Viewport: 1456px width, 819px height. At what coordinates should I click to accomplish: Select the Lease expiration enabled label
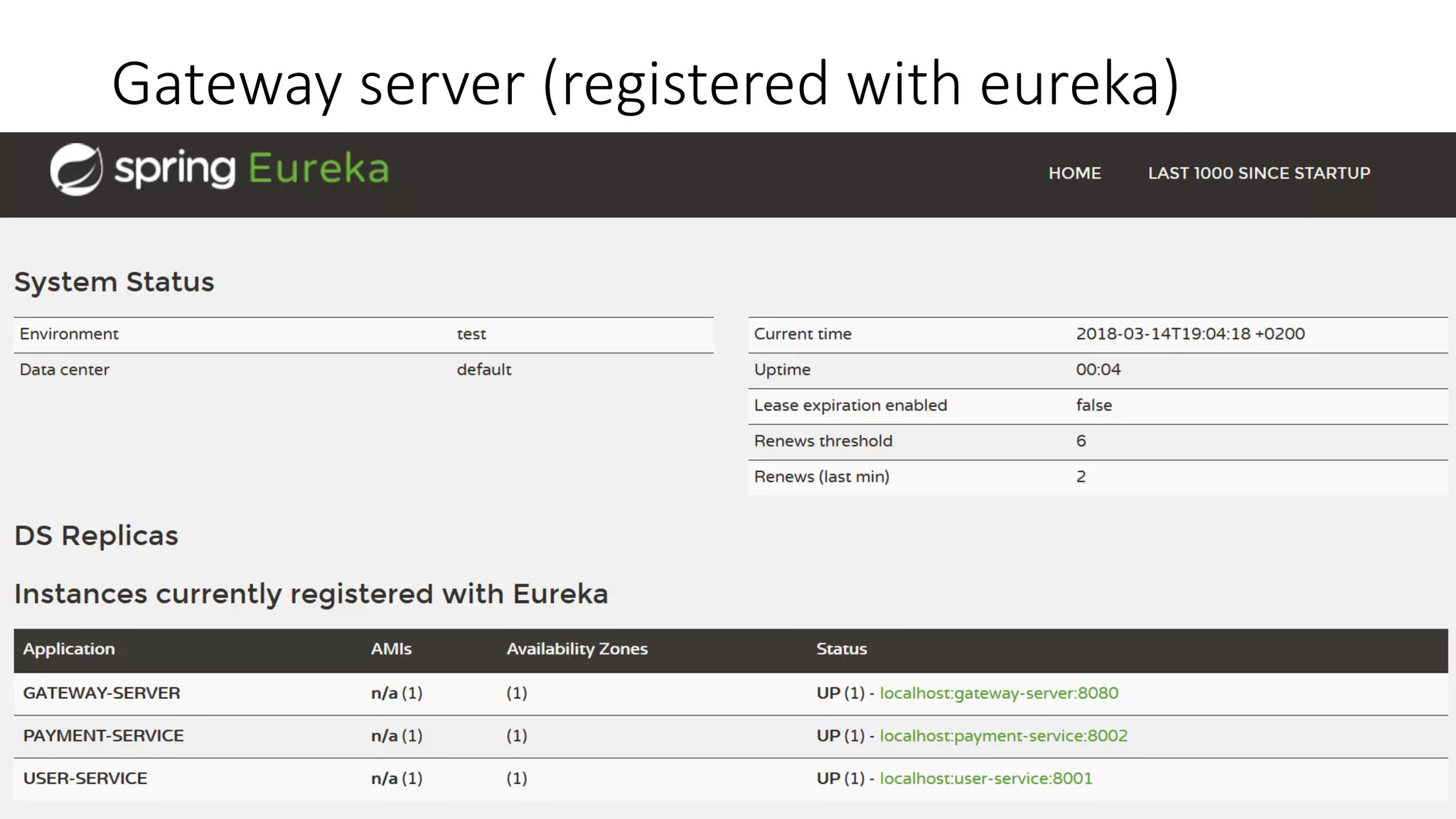pyautogui.click(x=850, y=405)
